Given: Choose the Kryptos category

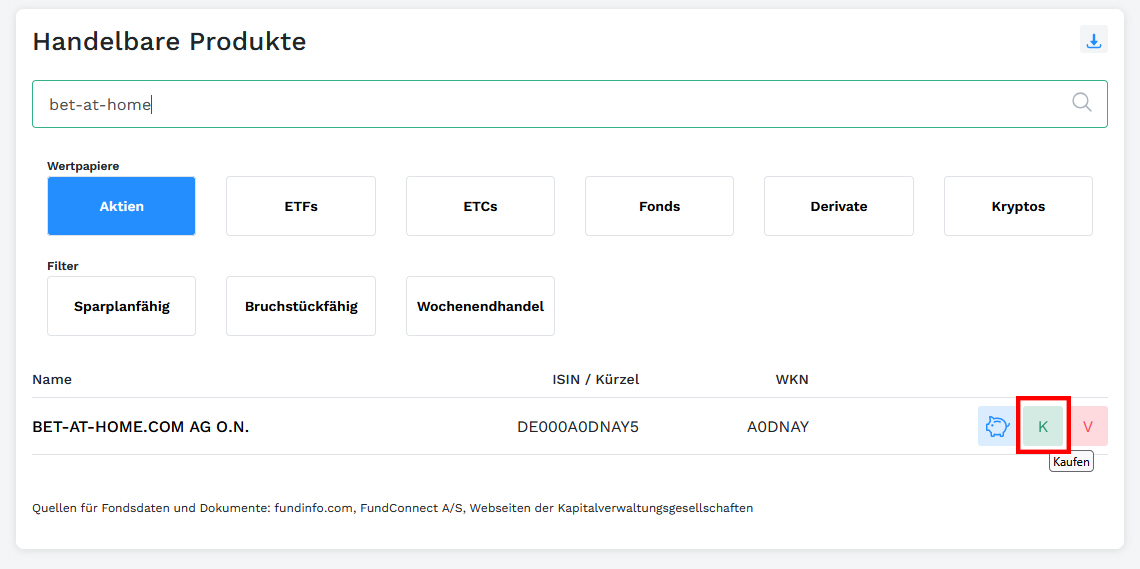Looking at the screenshot, I should 1018,206.
